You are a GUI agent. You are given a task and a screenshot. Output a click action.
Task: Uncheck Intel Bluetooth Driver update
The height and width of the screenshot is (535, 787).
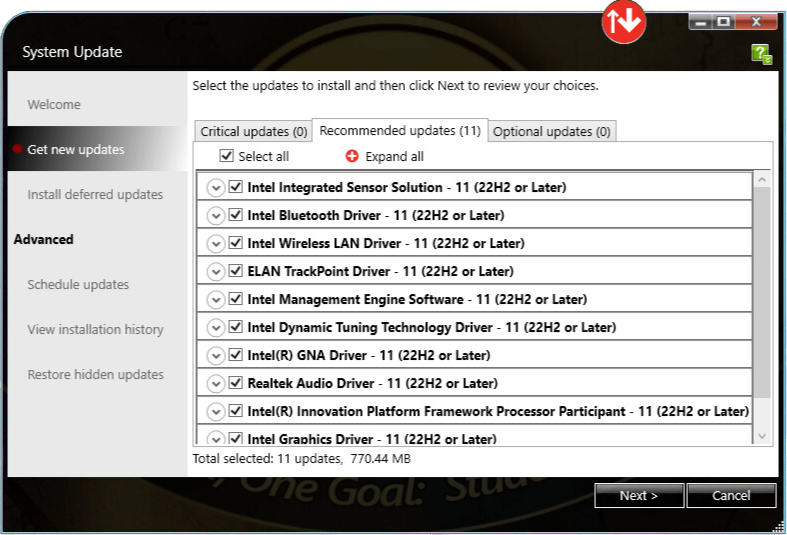(235, 215)
